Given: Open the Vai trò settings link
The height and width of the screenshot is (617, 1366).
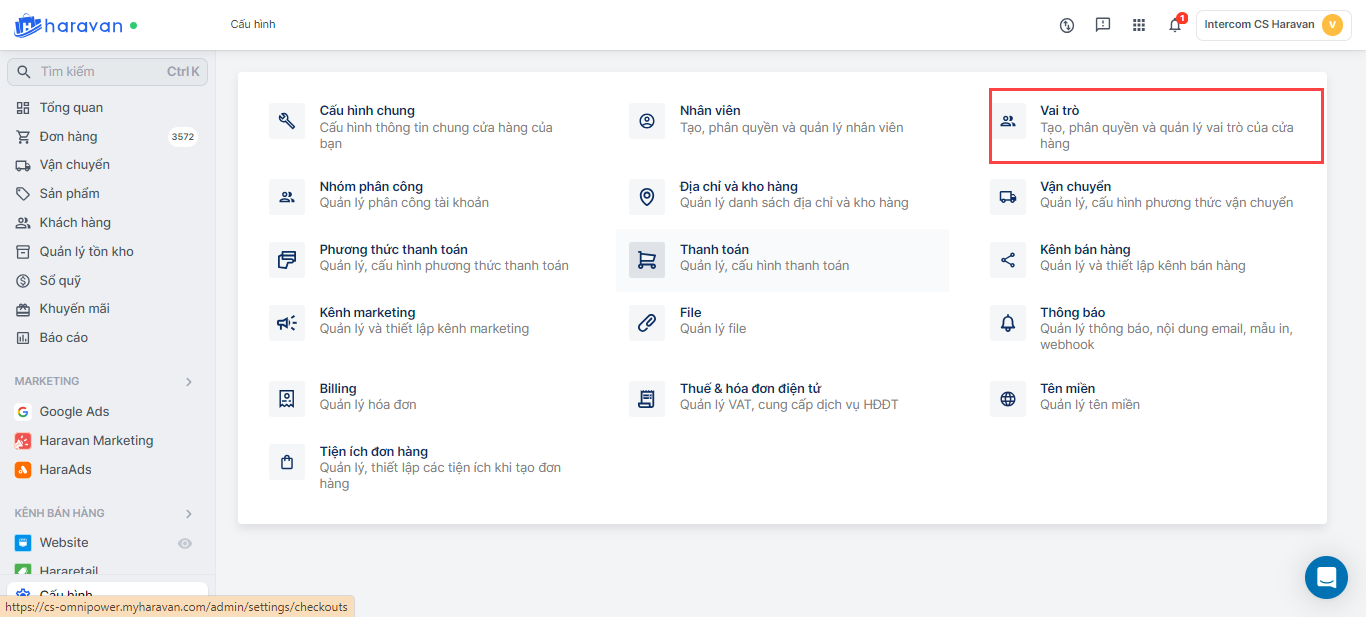Looking at the screenshot, I should tap(1059, 111).
